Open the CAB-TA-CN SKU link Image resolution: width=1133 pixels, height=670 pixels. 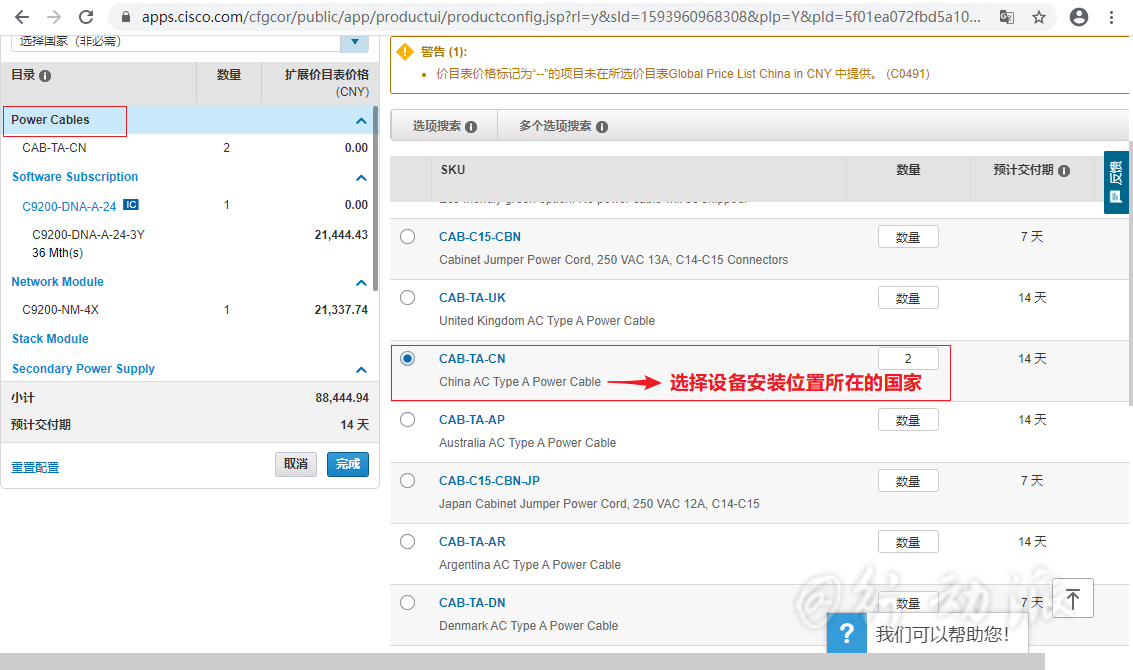473,358
